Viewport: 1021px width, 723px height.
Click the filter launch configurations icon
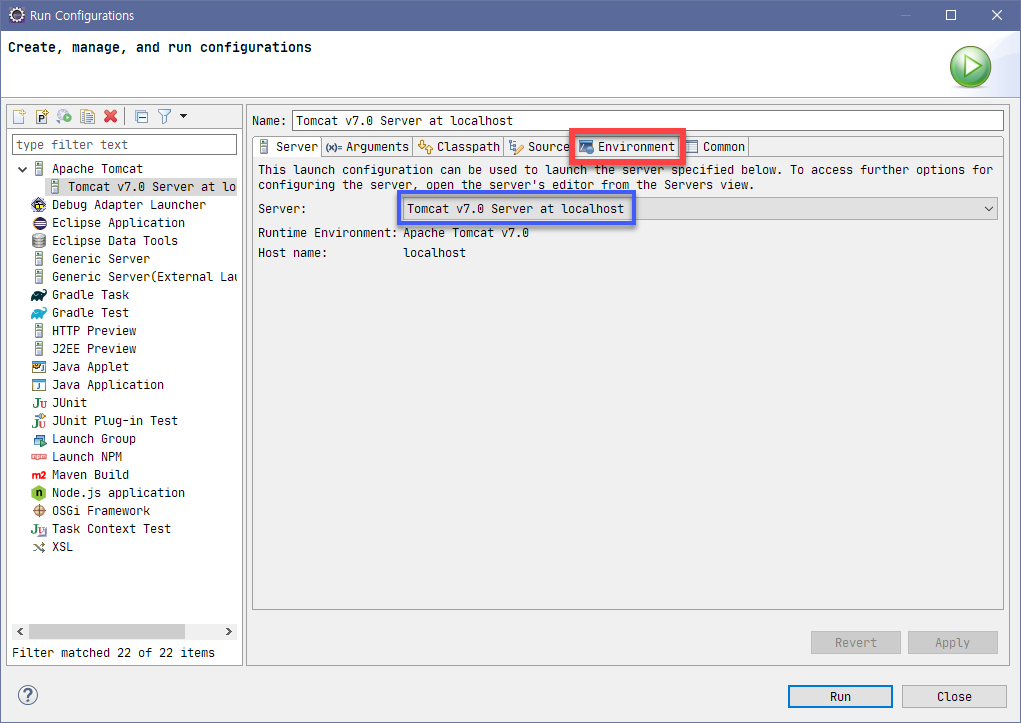[165, 117]
